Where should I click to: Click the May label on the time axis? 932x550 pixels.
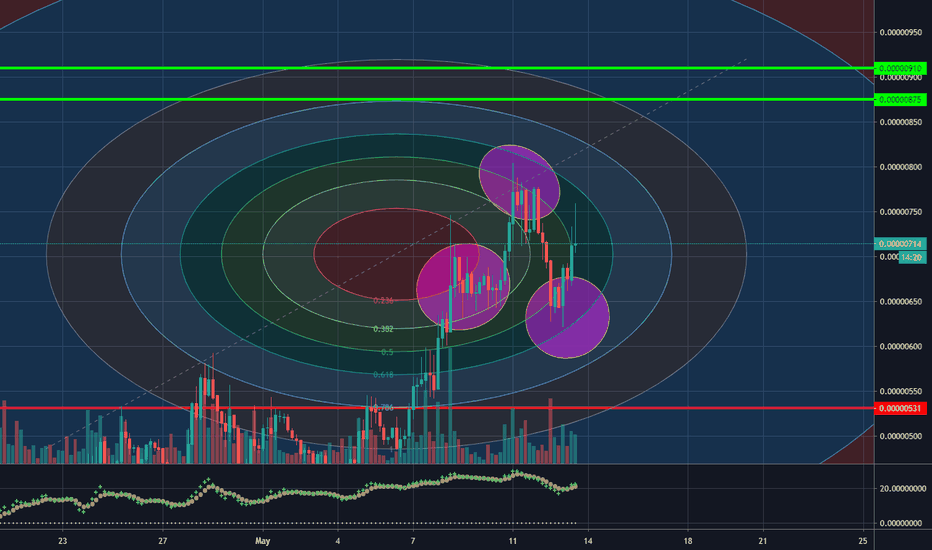[262, 541]
